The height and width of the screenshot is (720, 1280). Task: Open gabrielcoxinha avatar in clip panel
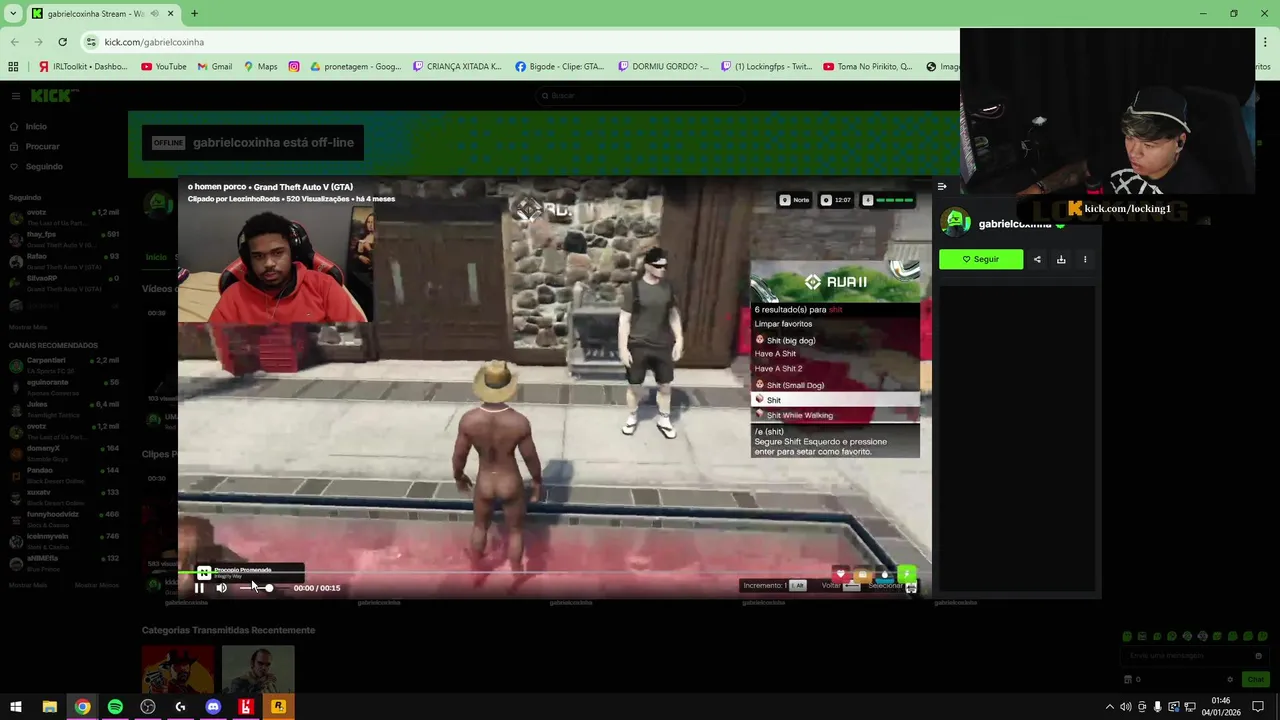955,223
